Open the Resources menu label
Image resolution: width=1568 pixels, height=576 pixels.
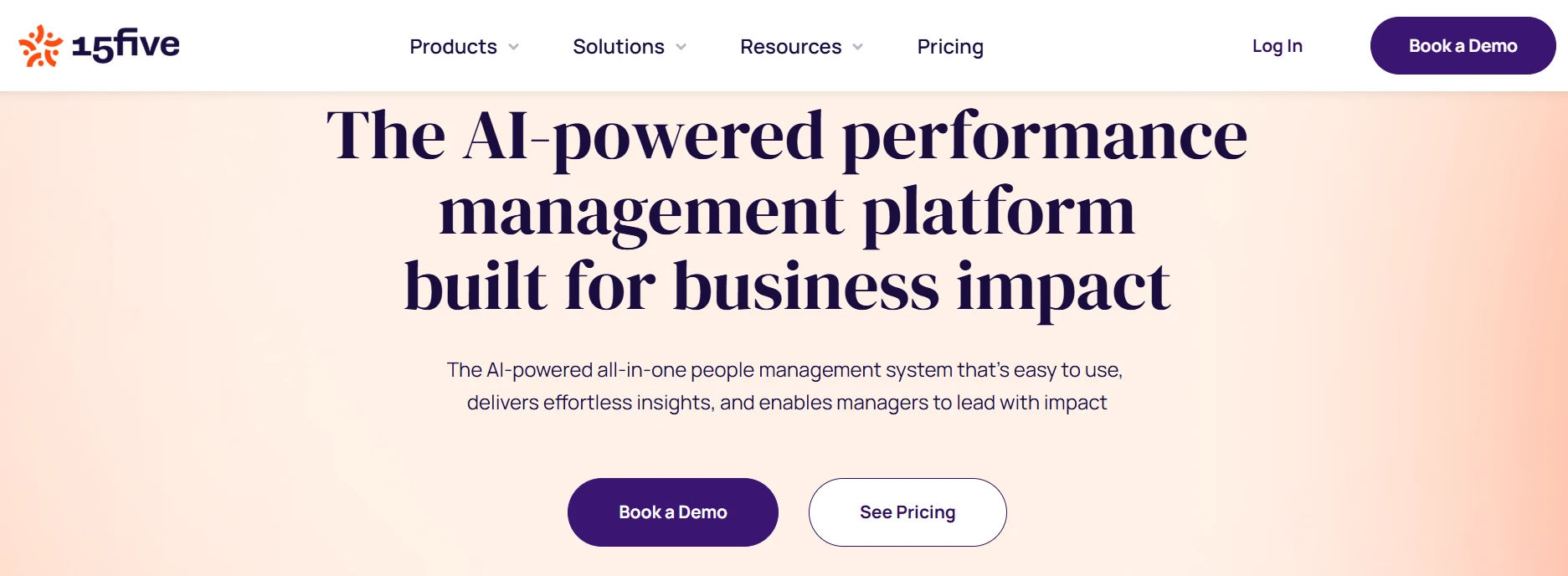tap(790, 47)
